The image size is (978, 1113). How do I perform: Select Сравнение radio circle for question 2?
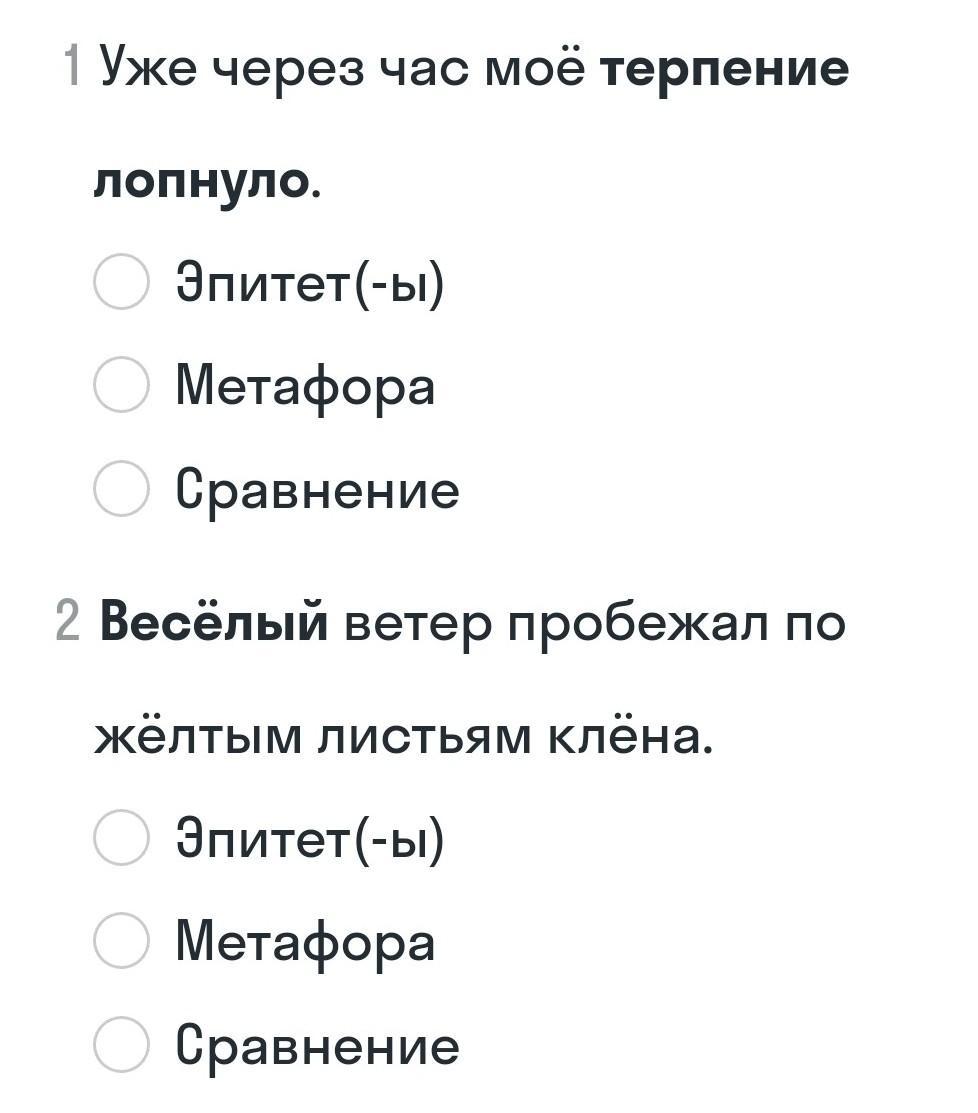click(x=121, y=1044)
